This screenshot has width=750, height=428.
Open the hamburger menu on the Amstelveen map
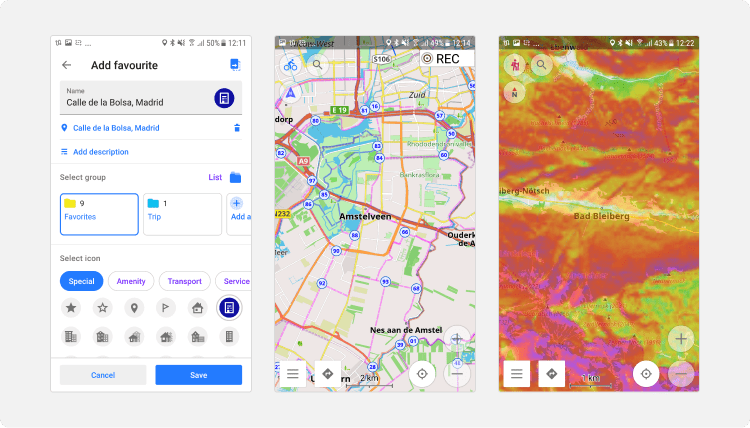click(x=292, y=374)
